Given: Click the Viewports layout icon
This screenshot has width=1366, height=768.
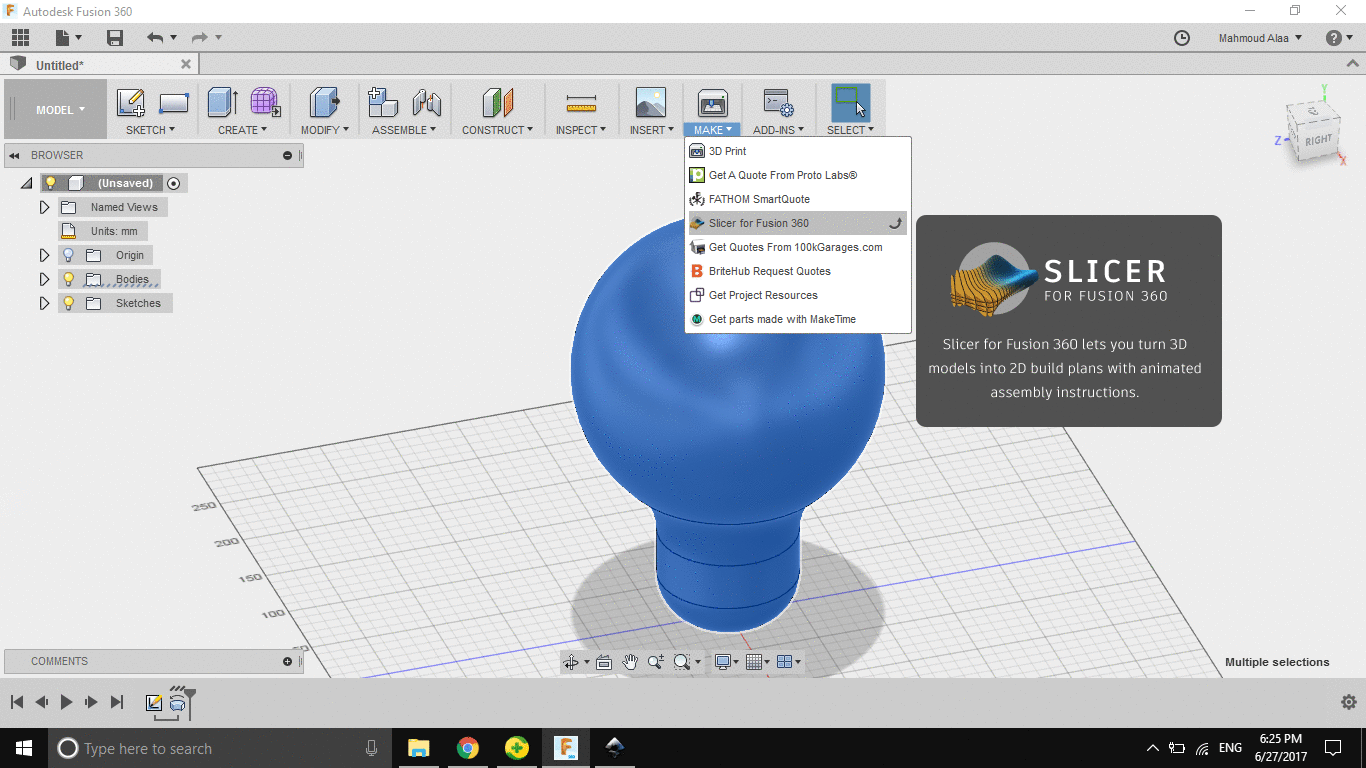Looking at the screenshot, I should coord(785,662).
